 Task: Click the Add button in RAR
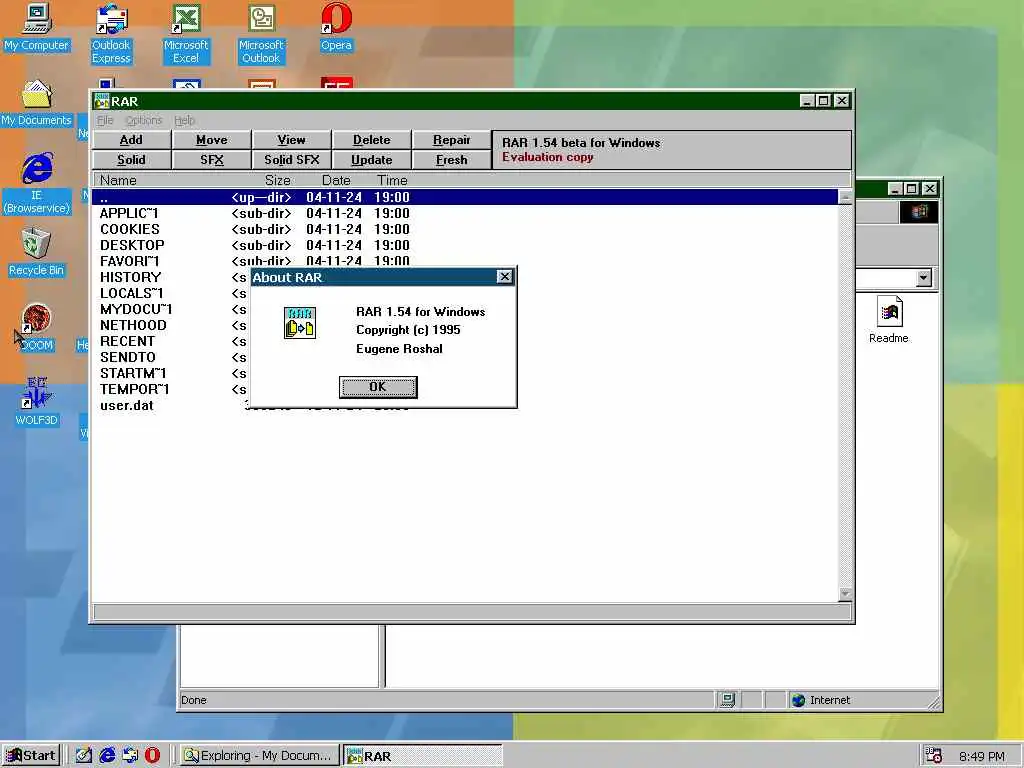(132, 140)
